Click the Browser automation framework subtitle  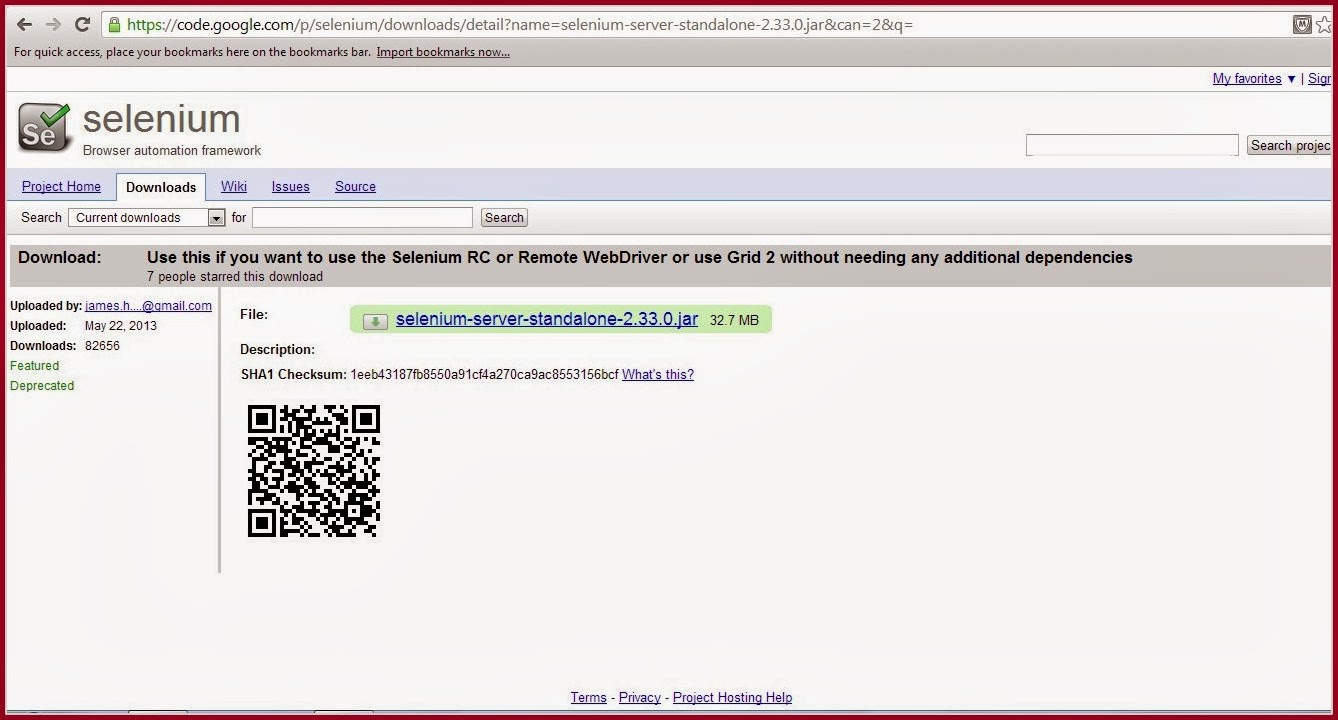point(172,151)
